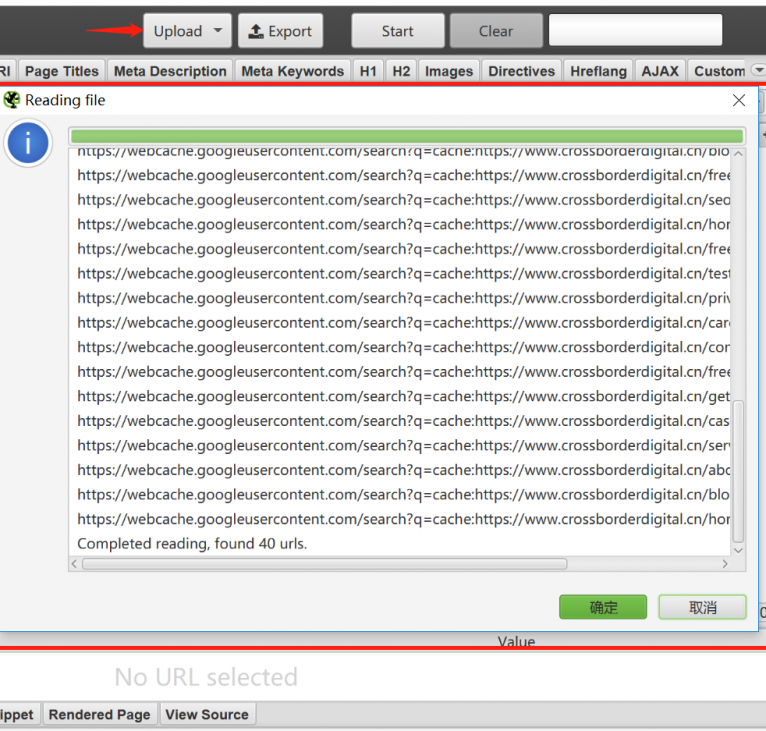The width and height of the screenshot is (766, 731).
Task: Select the Meta Keywords tab
Action: [x=292, y=71]
